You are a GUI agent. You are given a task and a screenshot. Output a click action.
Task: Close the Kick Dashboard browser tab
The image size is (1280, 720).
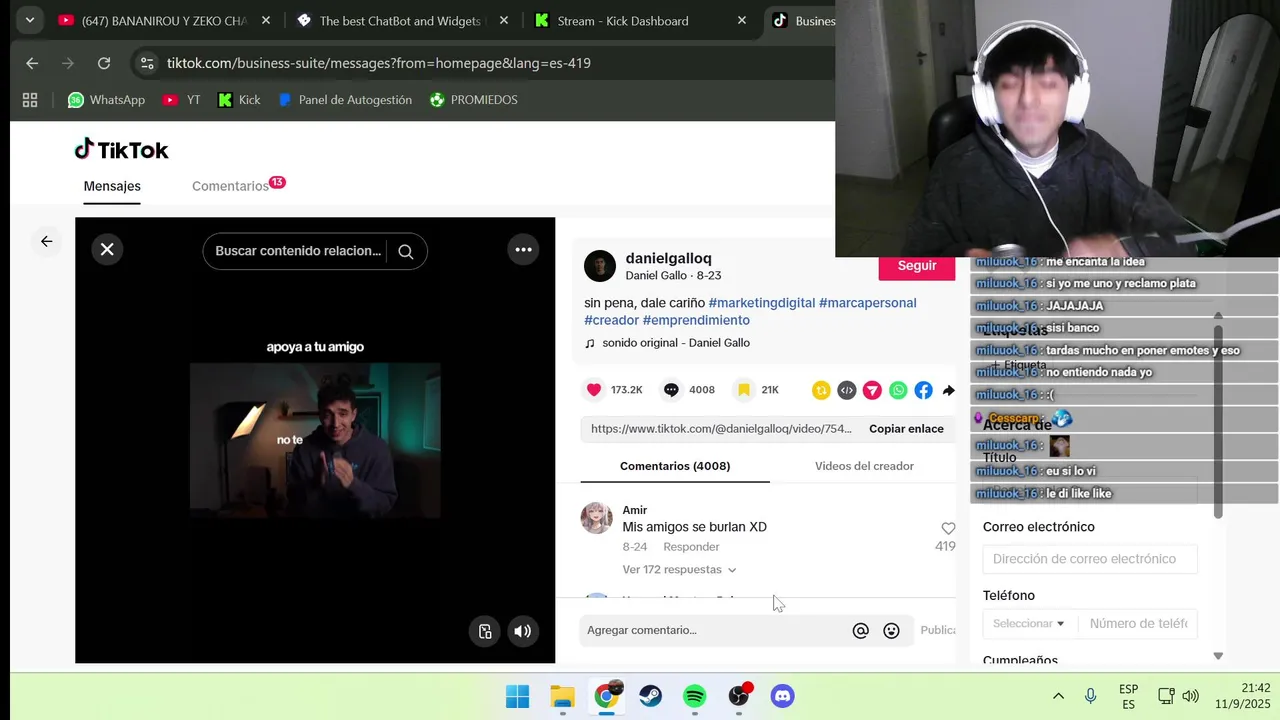pyautogui.click(x=742, y=20)
